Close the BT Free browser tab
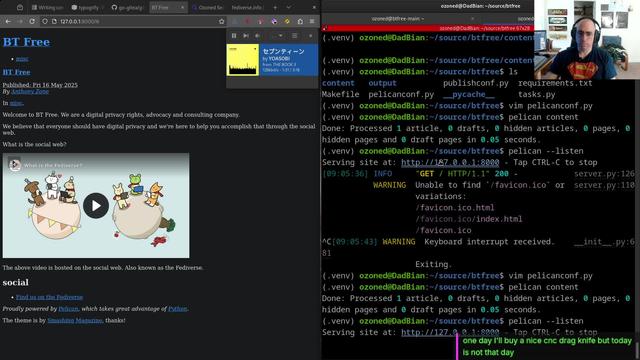Image resolution: width=640 pixels, height=360 pixels. 182,7
